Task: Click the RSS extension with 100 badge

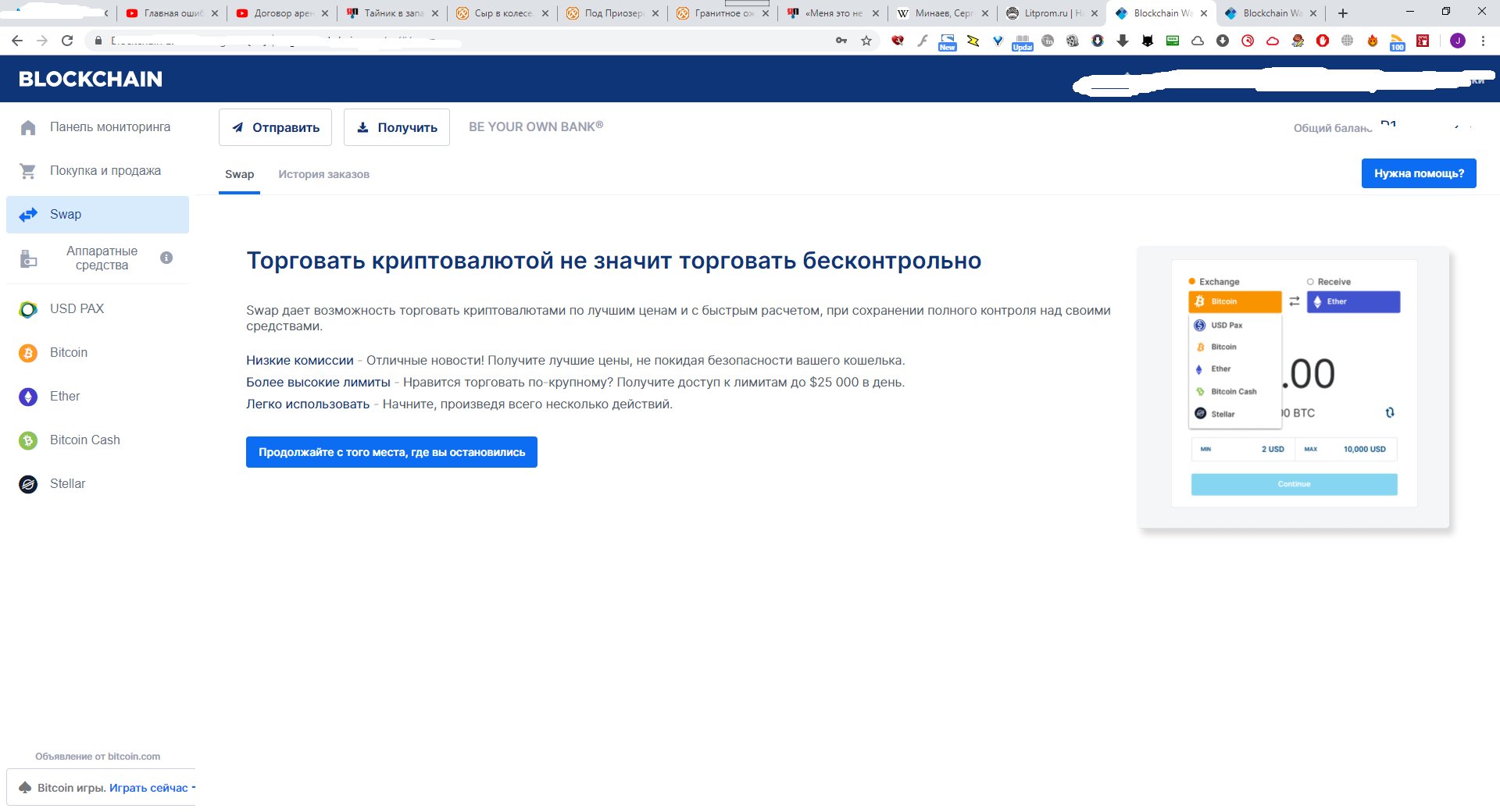Action: (x=1397, y=41)
